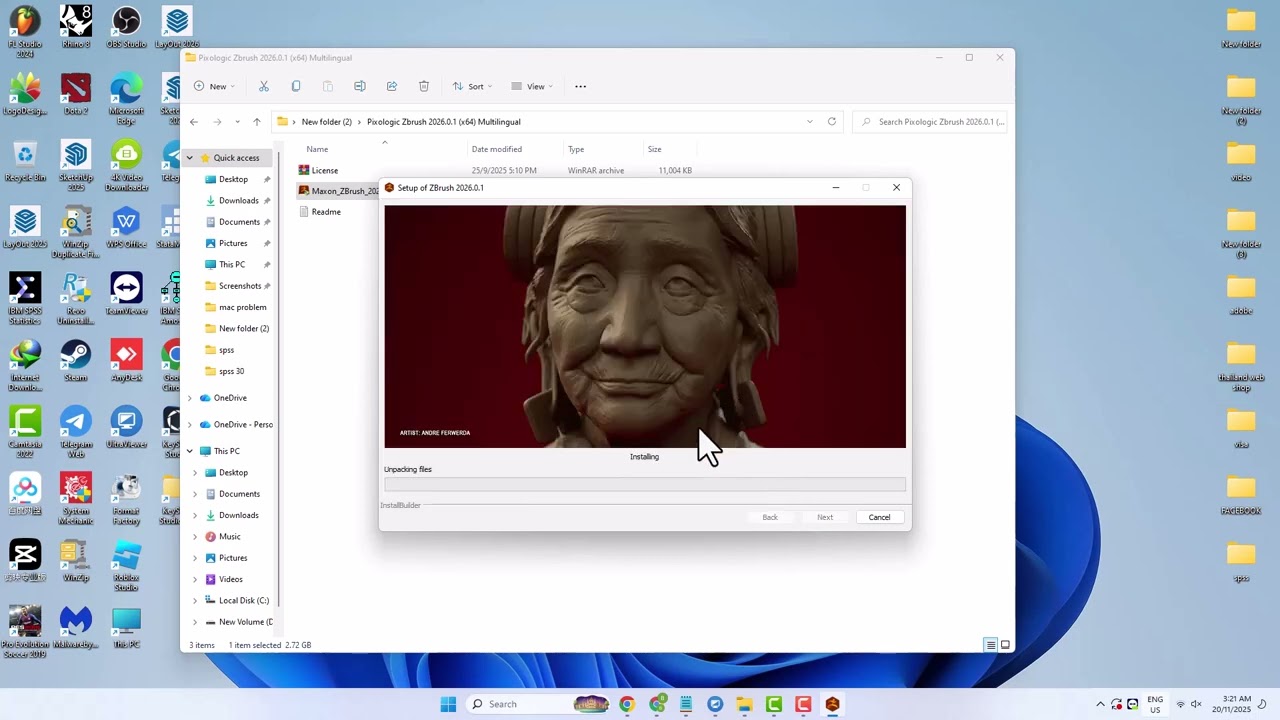Open the View dropdown in Explorer
1280x720 pixels.
pyautogui.click(x=532, y=86)
